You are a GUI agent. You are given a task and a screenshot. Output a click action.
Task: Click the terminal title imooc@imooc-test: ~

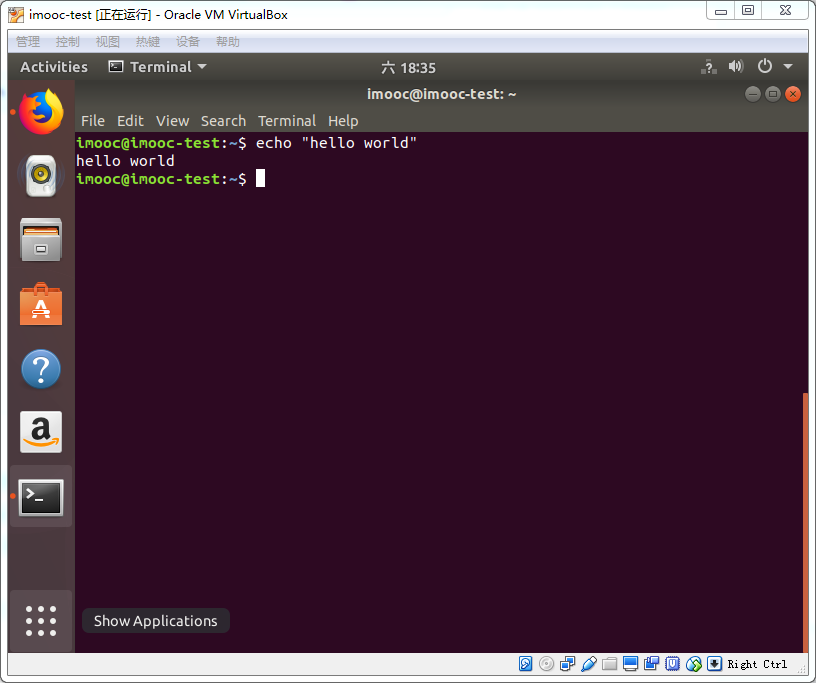point(441,94)
